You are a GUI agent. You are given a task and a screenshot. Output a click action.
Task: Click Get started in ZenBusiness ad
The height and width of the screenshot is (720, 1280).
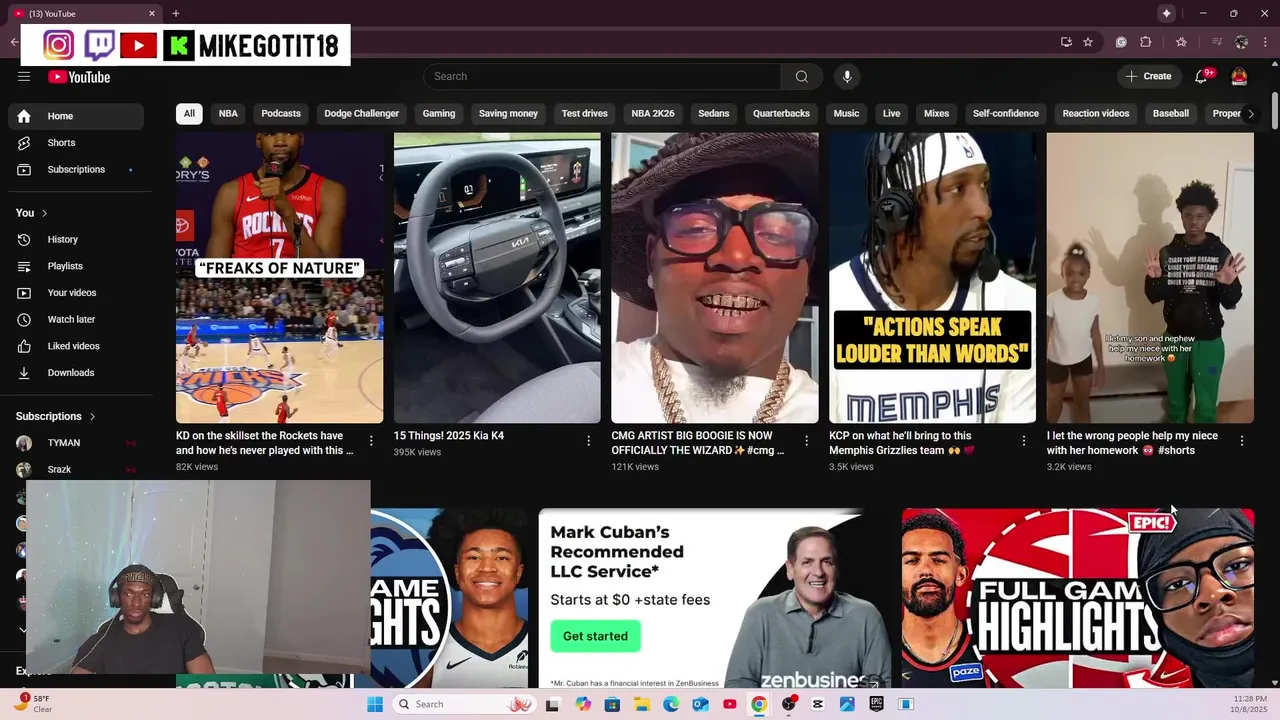coord(595,636)
